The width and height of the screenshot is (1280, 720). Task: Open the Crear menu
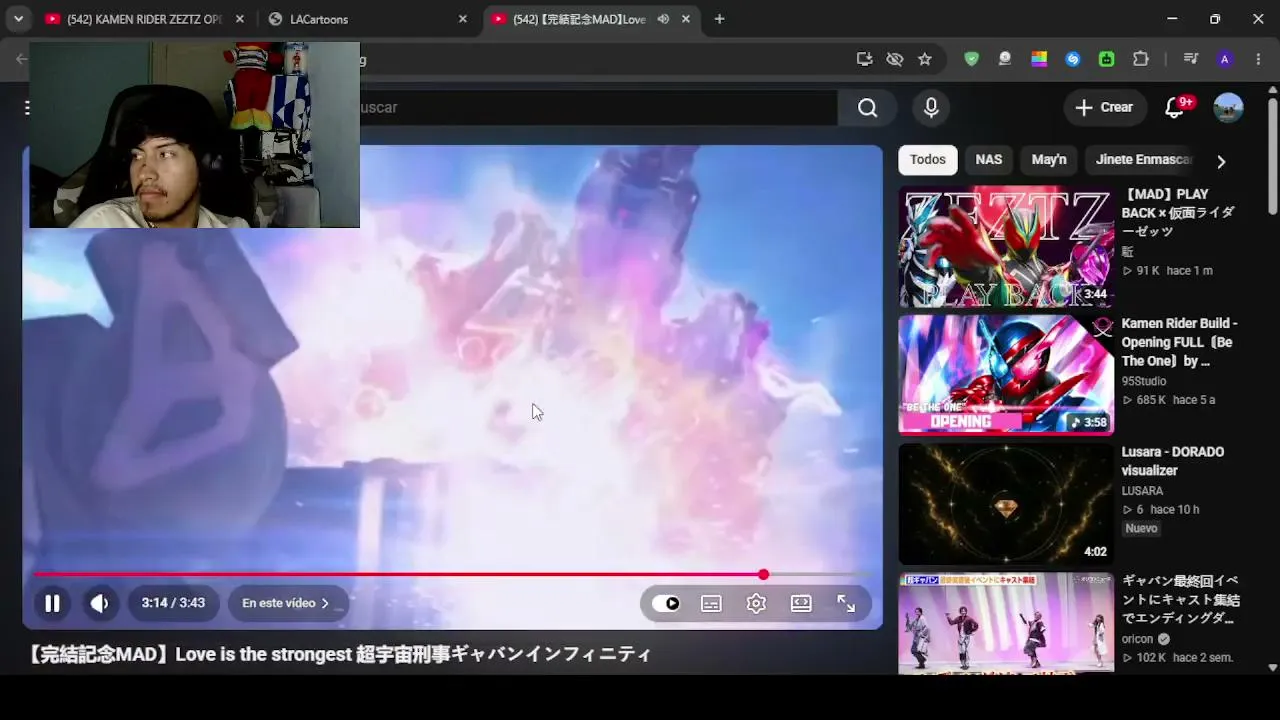click(x=1105, y=108)
